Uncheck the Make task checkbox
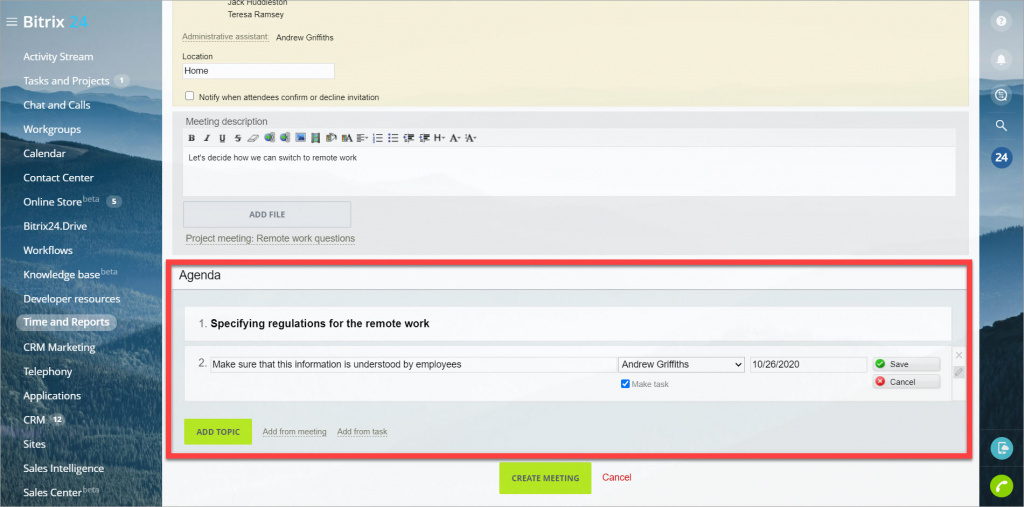 point(625,384)
